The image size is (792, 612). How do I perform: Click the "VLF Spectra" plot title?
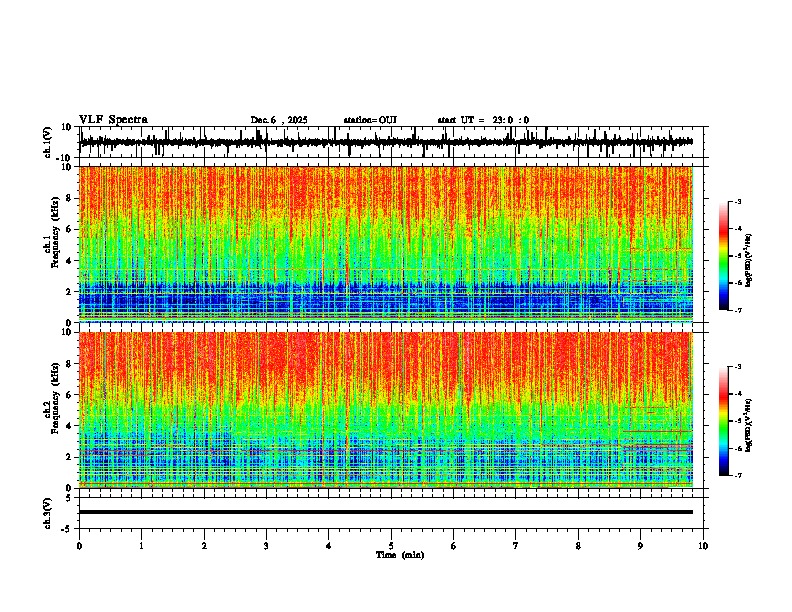[x=113, y=119]
